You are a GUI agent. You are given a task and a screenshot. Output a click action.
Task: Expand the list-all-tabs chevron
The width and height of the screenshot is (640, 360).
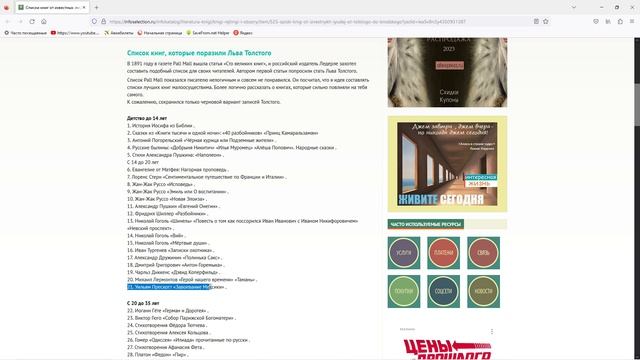click(x=573, y=7)
